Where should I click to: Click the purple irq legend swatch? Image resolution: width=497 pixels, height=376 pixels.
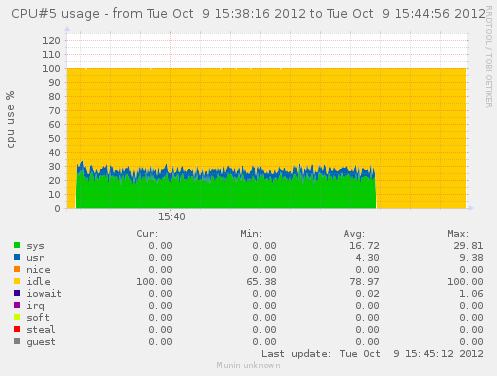pyautogui.click(x=17, y=305)
